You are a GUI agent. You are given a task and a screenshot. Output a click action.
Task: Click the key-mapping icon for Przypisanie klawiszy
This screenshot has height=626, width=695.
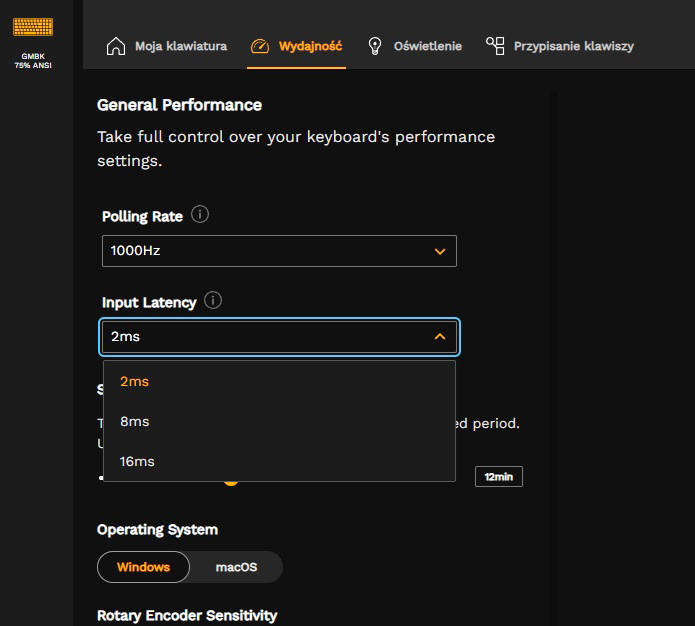(495, 45)
